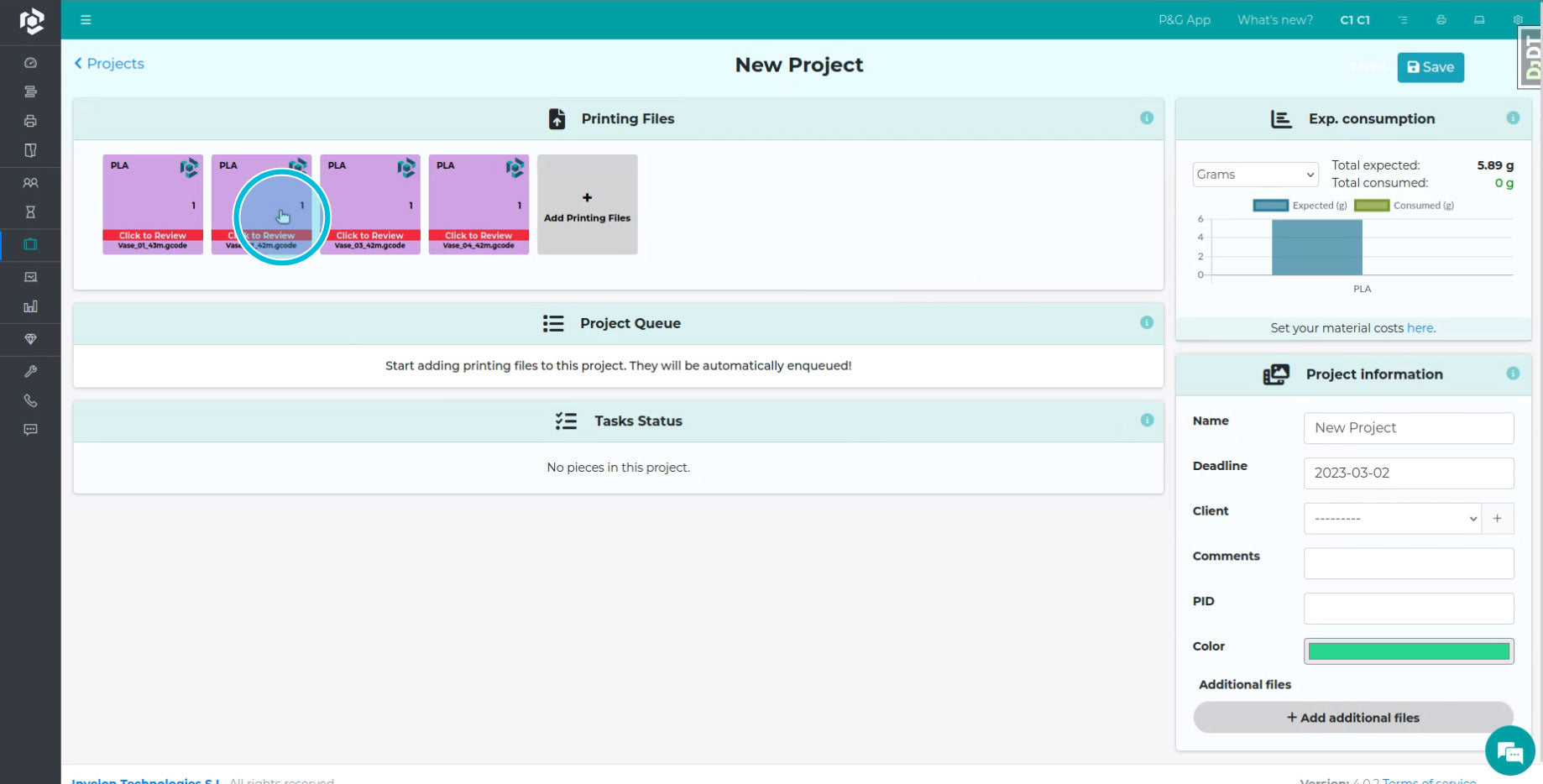
Task: Open P&G App in top bar
Action: click(1185, 20)
